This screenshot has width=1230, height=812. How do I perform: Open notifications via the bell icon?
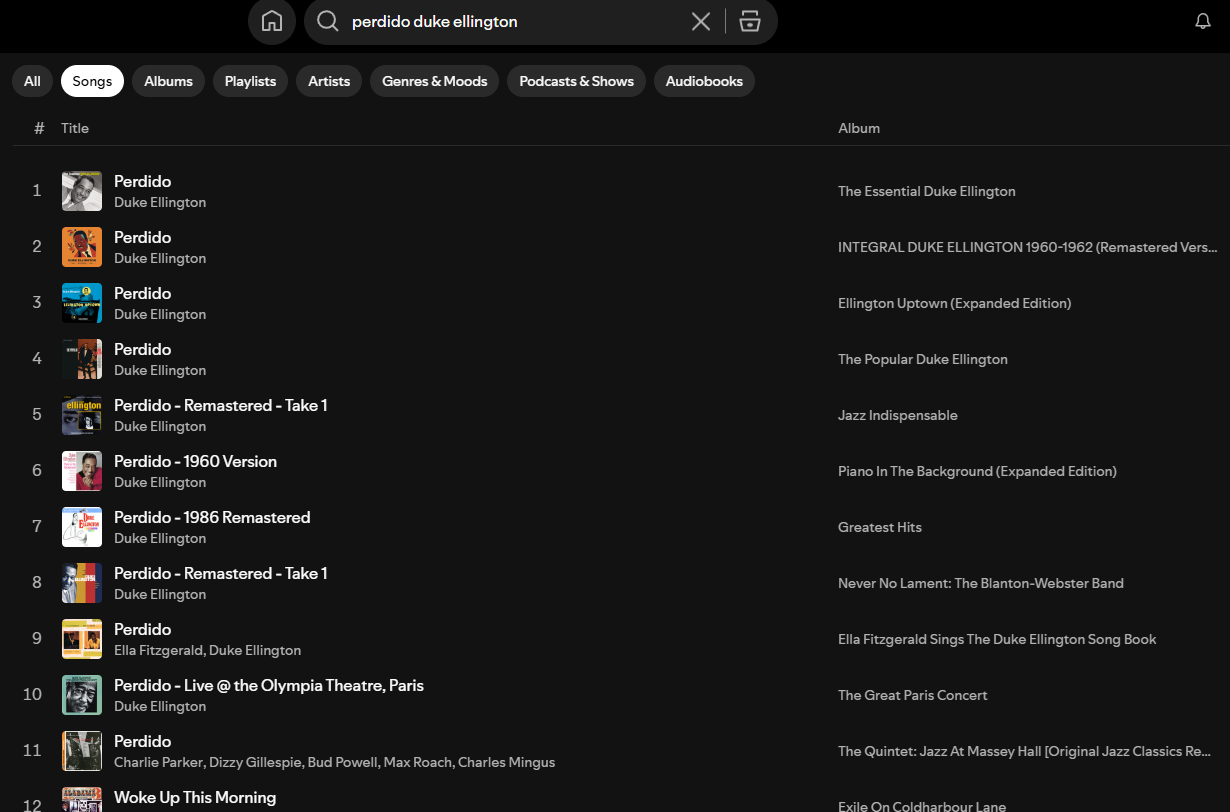pos(1202,20)
